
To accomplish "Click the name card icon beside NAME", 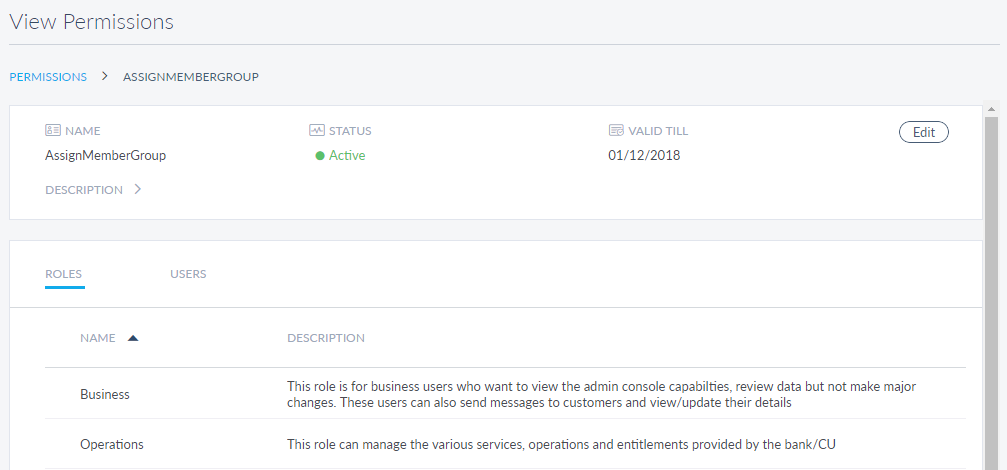I will pyautogui.click(x=53, y=131).
